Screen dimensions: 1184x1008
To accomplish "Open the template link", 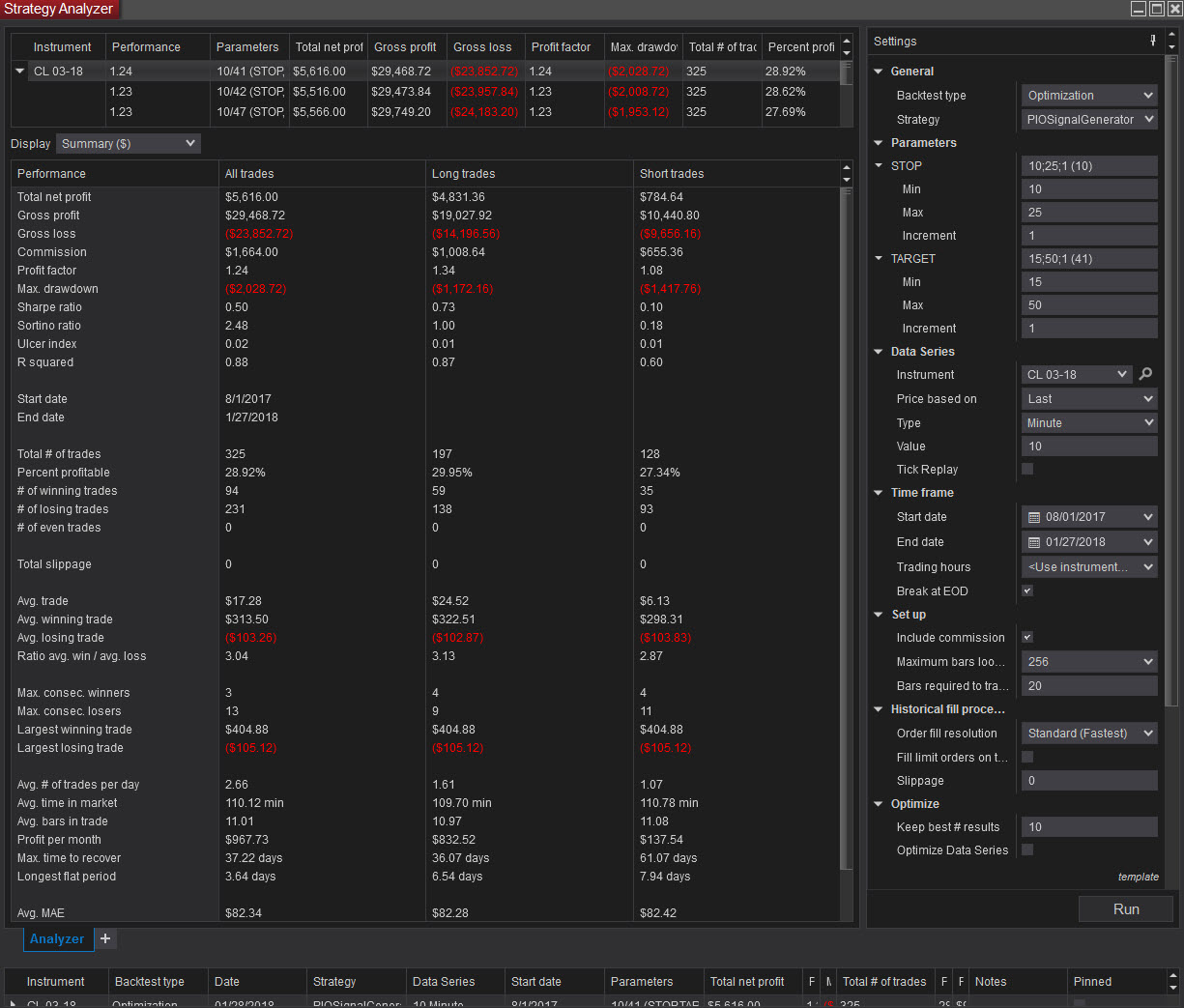I will pyautogui.click(x=1138, y=877).
